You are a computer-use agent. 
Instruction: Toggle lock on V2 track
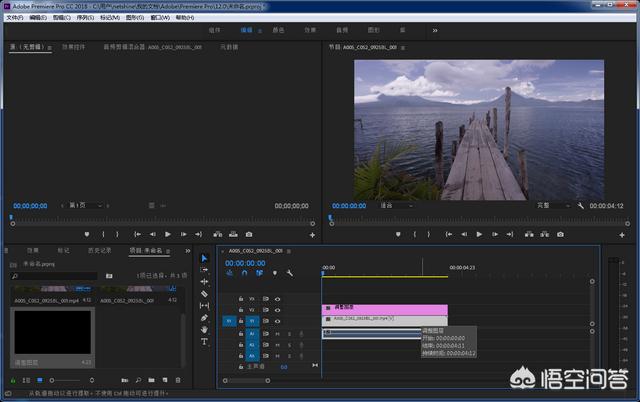point(241,310)
